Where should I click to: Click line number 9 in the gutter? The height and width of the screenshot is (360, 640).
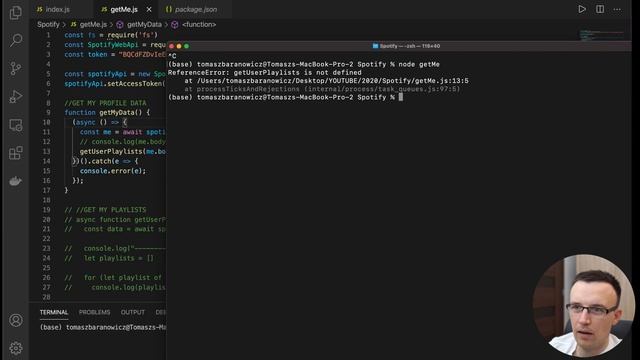[x=48, y=112]
